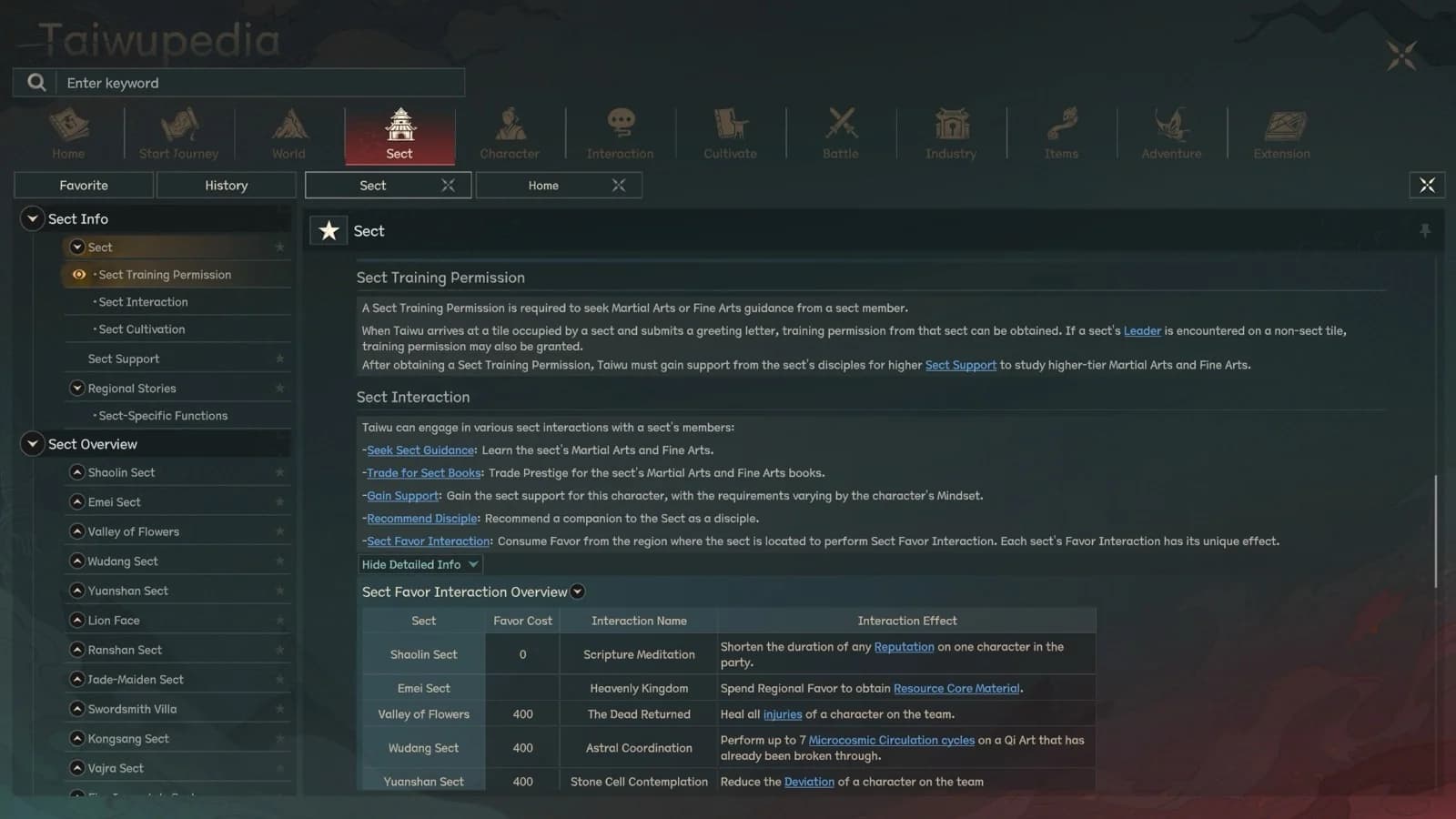Select Swordsmith Villa in sidebar
The height and width of the screenshot is (819, 1456).
[x=132, y=709]
